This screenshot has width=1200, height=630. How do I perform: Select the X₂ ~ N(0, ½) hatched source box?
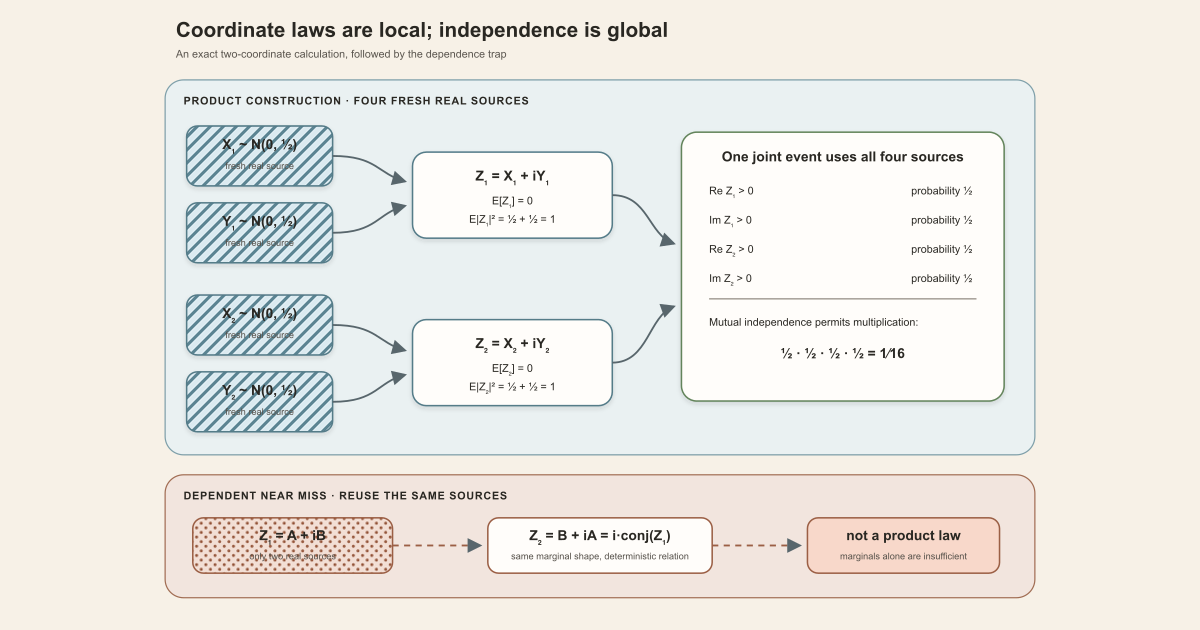tap(260, 325)
